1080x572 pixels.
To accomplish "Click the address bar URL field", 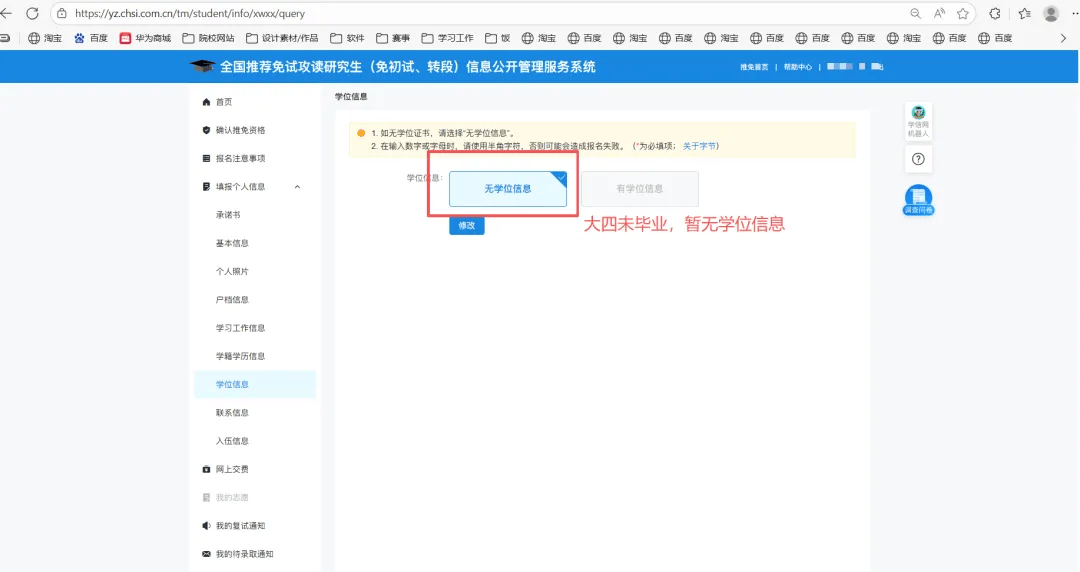I will point(482,13).
